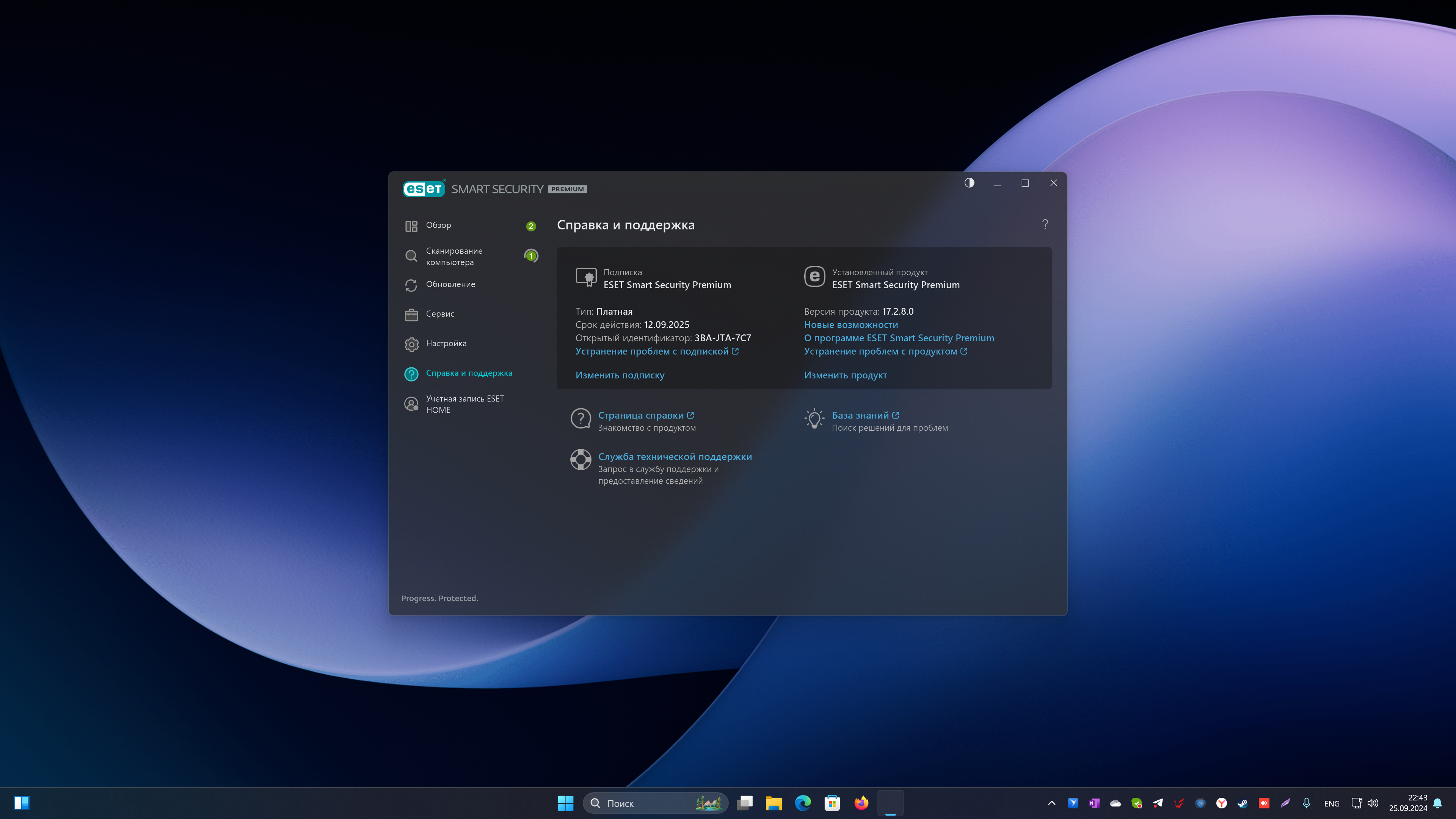
Task: Open Task View in the taskbar
Action: 744,803
